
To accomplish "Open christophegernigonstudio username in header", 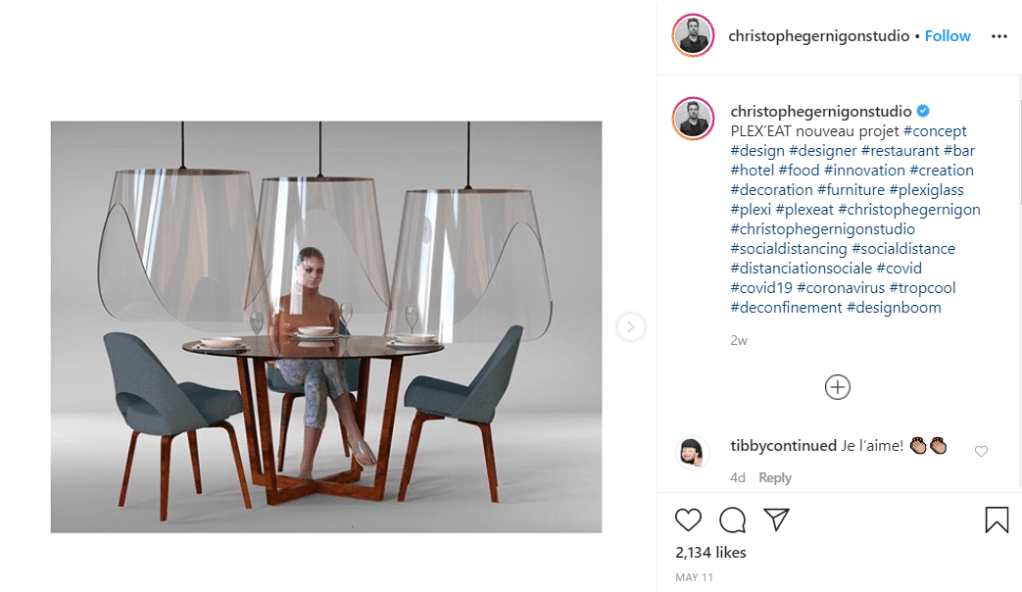I will click(819, 36).
